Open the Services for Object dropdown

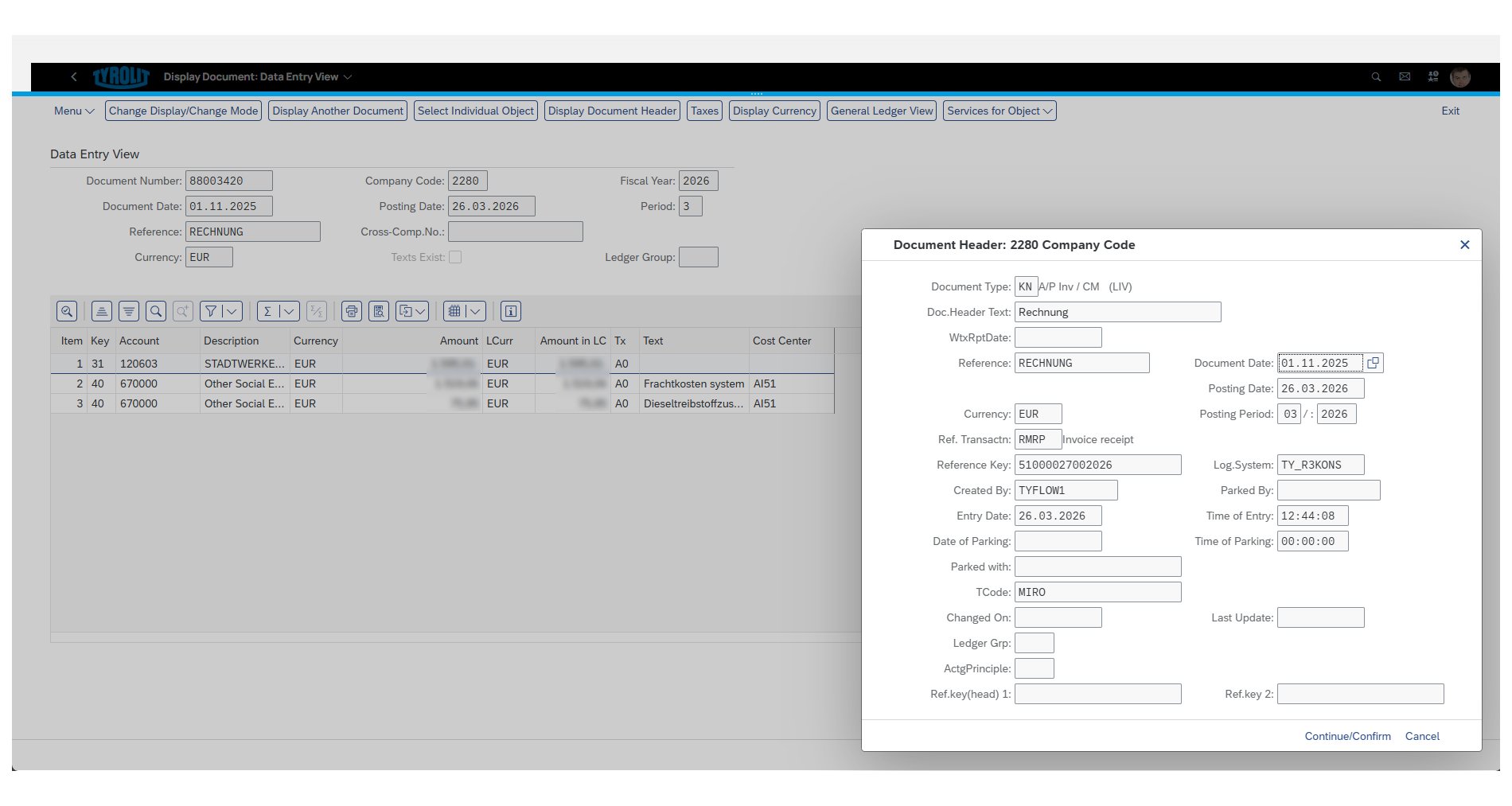pyautogui.click(x=1000, y=111)
